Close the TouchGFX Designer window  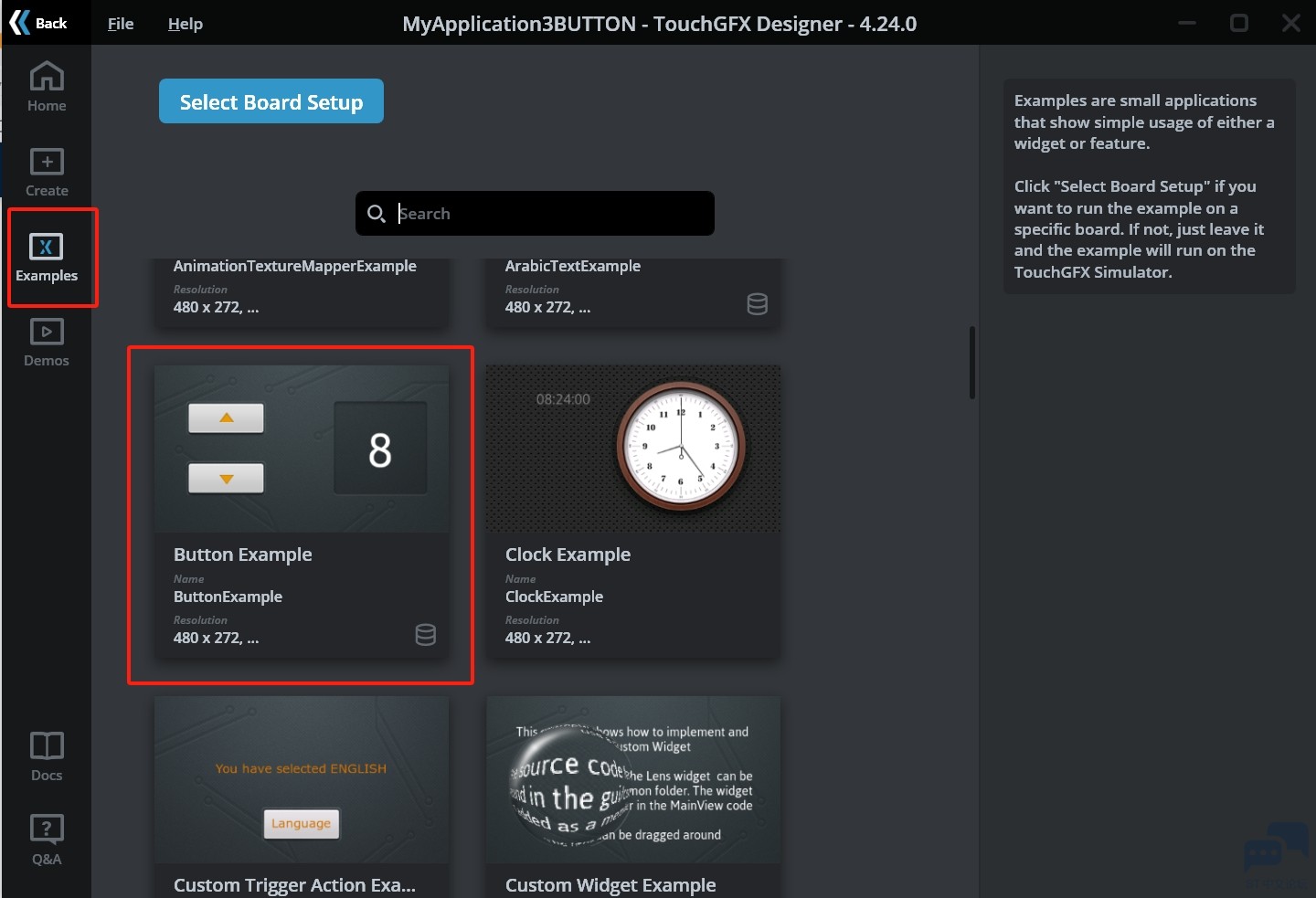tap(1291, 23)
